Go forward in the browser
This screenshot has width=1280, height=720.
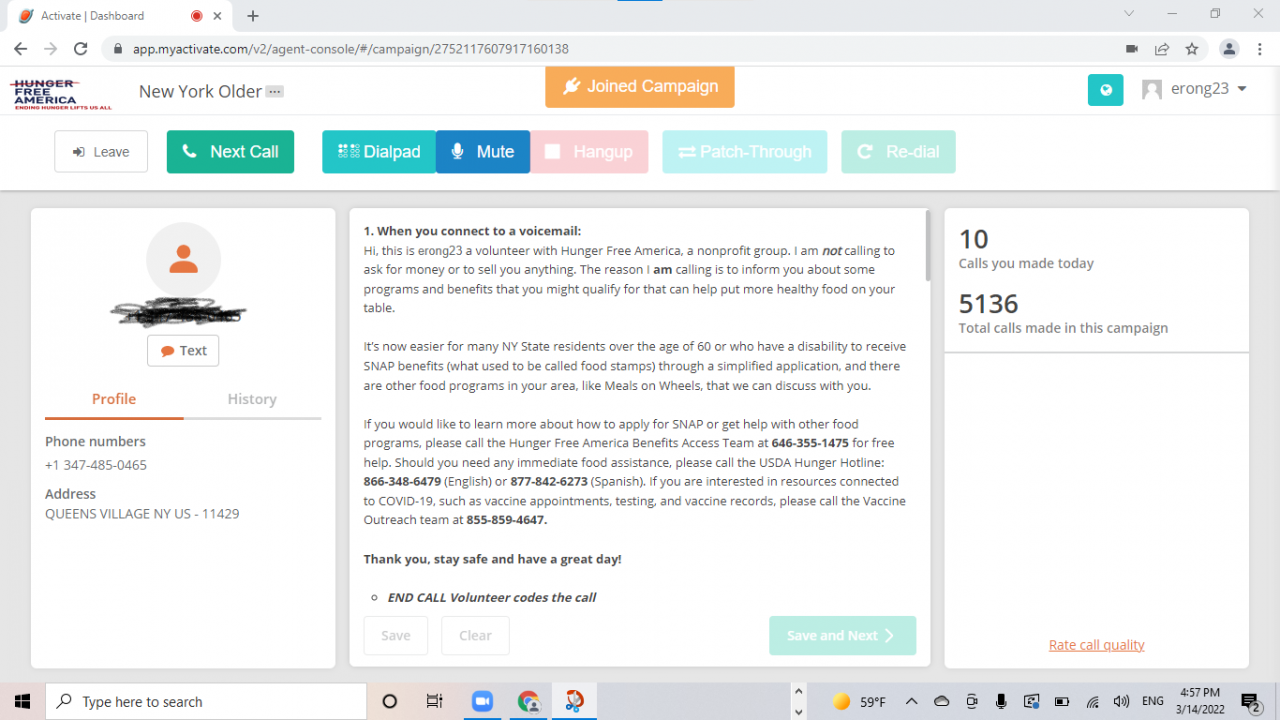pos(50,48)
